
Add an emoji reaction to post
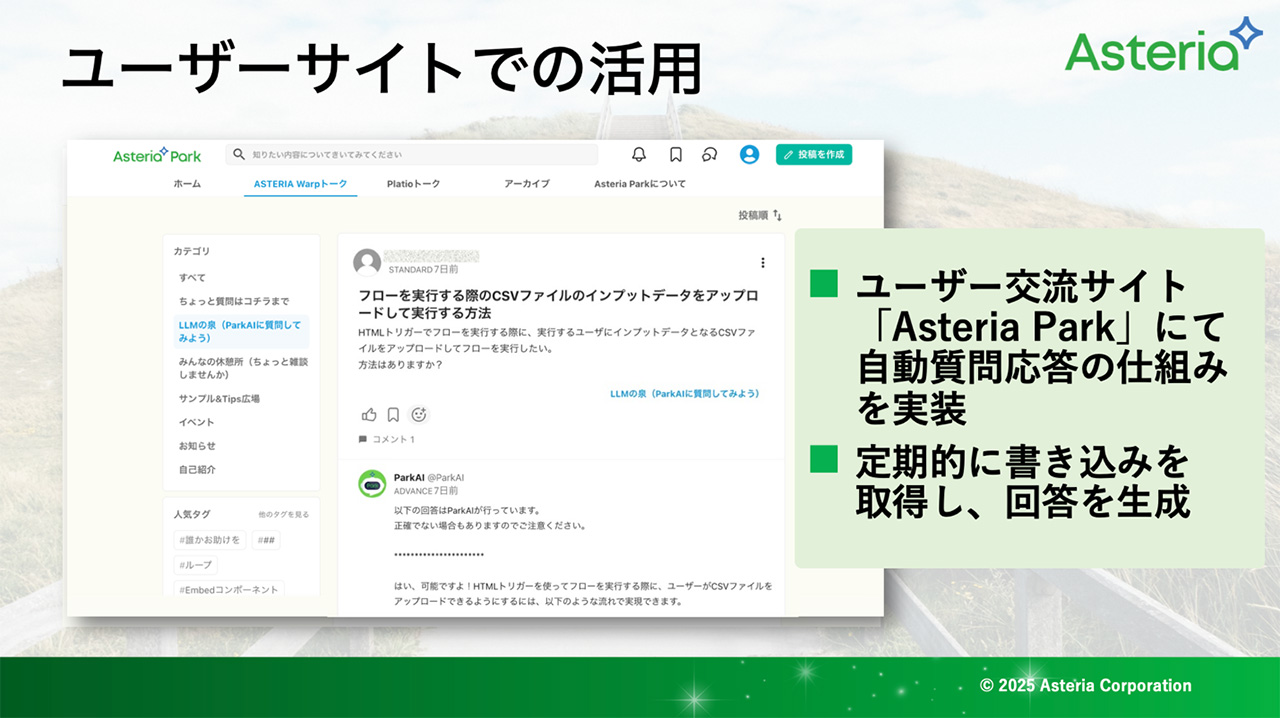click(x=419, y=414)
